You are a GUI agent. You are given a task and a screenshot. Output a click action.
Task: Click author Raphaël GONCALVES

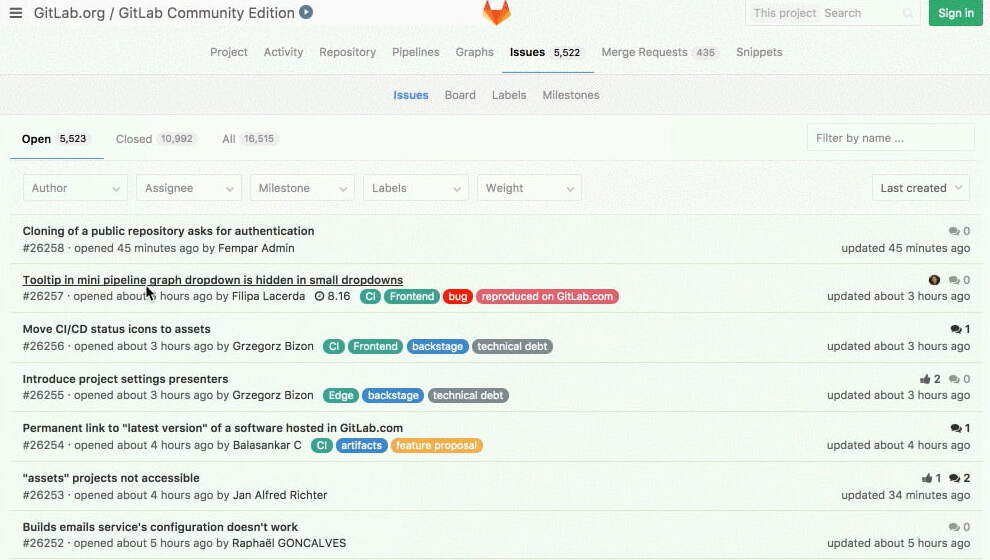click(x=289, y=543)
